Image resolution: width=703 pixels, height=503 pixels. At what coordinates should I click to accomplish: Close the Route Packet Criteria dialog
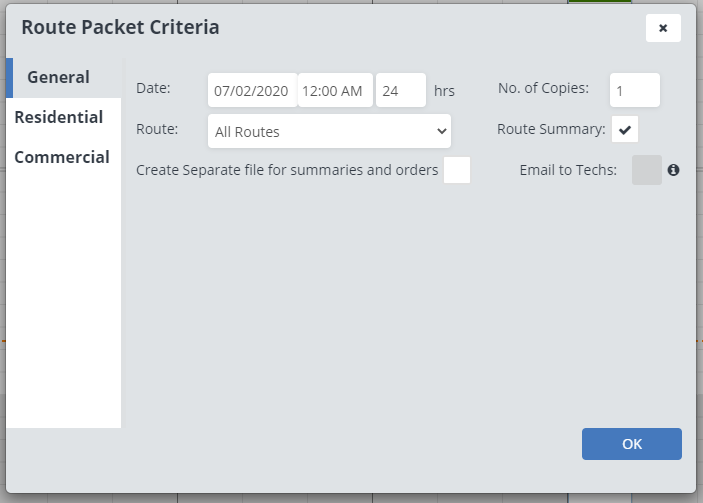(x=663, y=28)
